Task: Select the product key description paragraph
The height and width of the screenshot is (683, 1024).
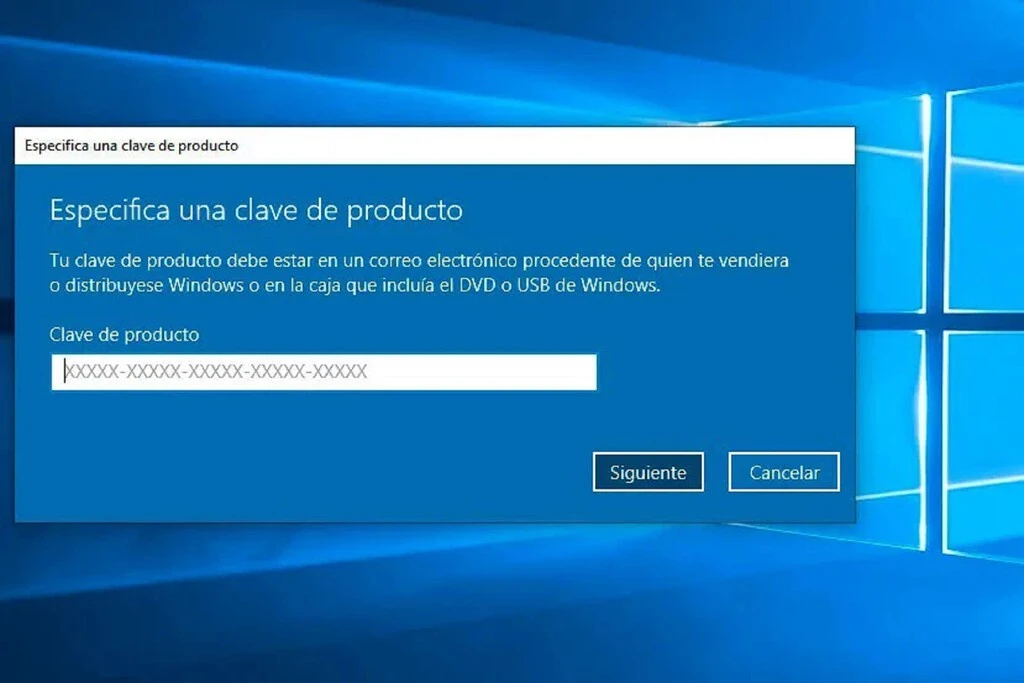Action: [x=419, y=273]
